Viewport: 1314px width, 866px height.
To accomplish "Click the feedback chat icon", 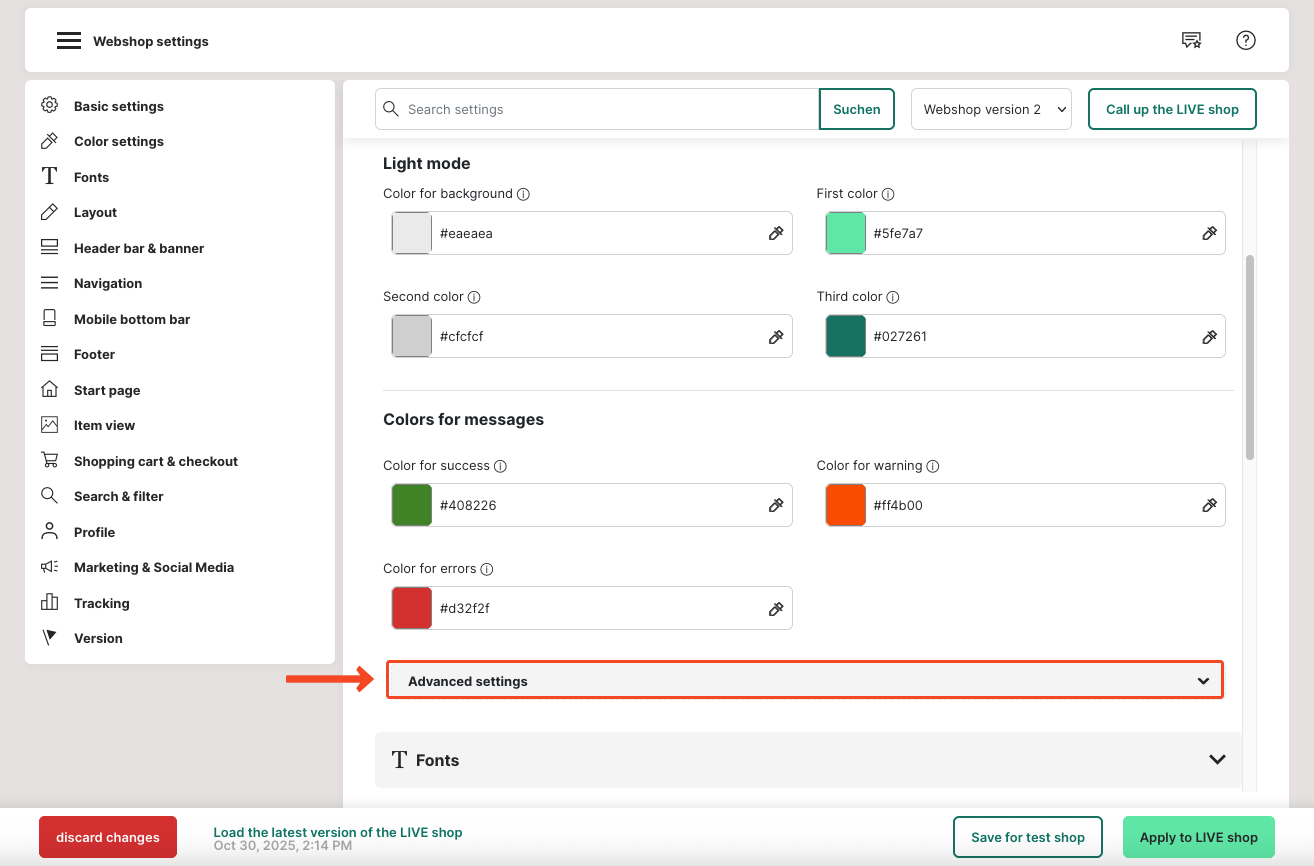I will coord(1191,41).
